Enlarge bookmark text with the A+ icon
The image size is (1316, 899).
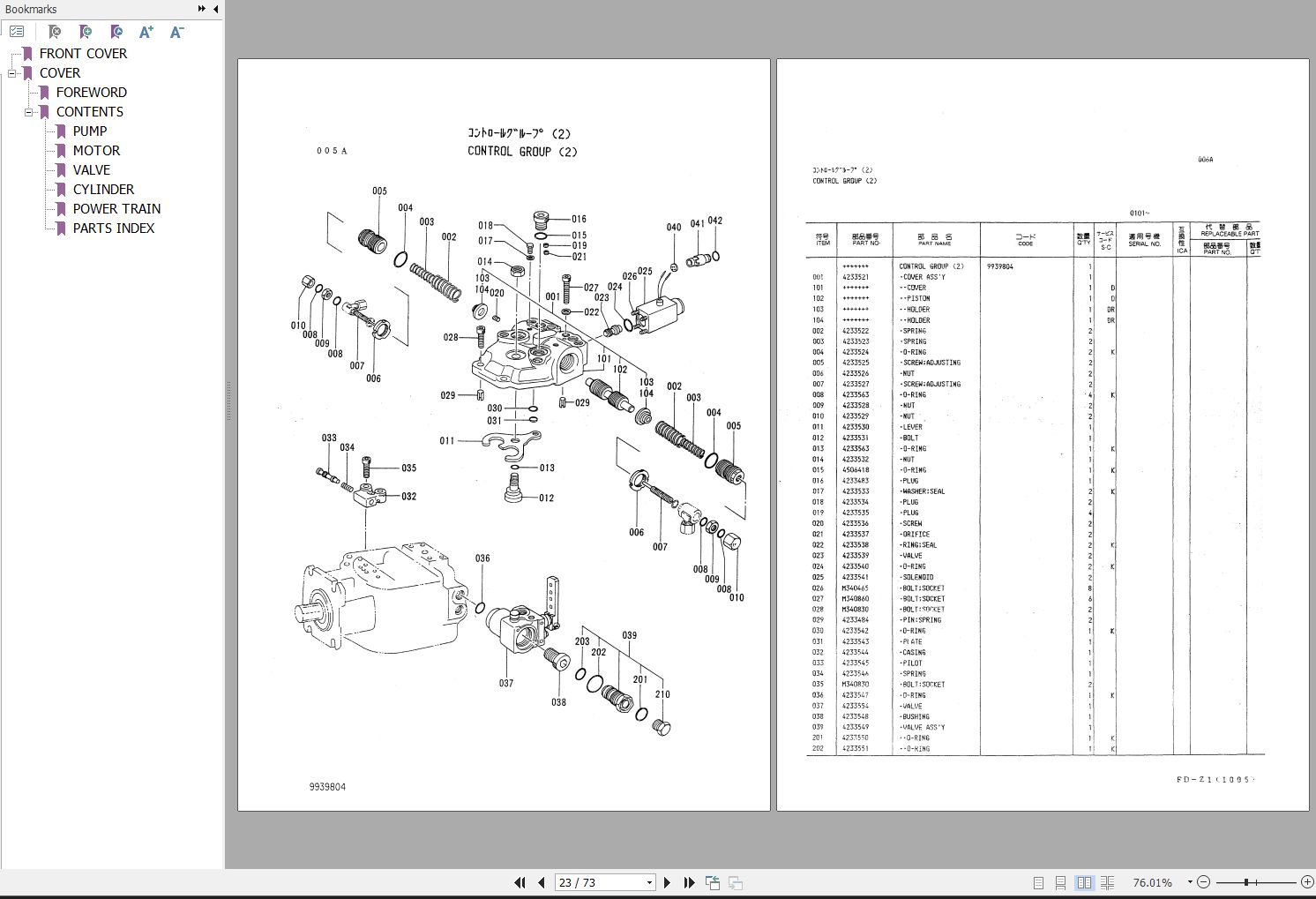tap(146, 31)
